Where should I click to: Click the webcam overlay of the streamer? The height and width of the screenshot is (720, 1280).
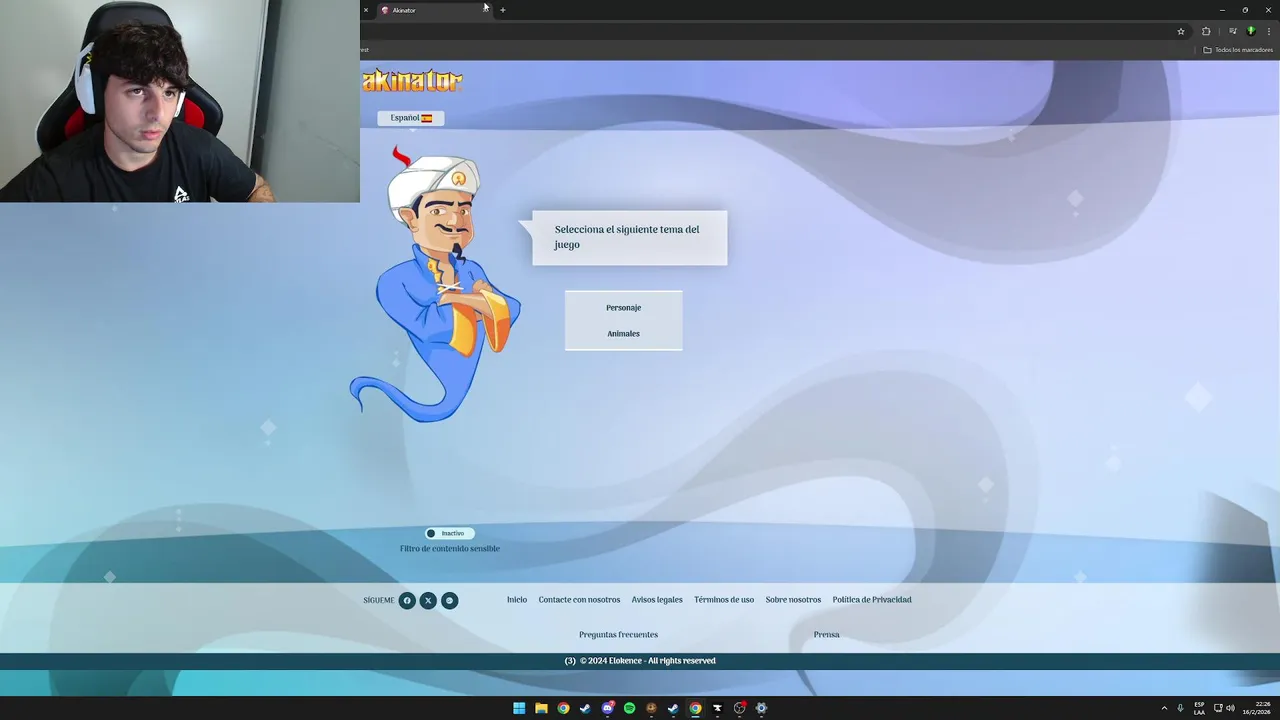pos(180,101)
